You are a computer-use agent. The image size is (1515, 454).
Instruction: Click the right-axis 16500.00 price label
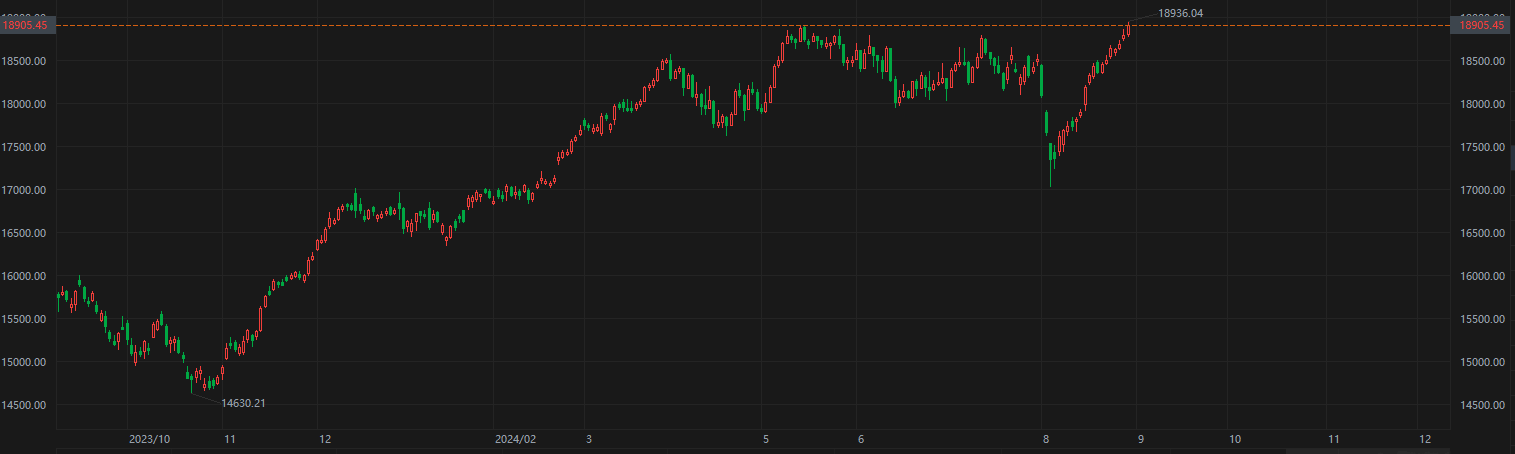tap(1483, 233)
